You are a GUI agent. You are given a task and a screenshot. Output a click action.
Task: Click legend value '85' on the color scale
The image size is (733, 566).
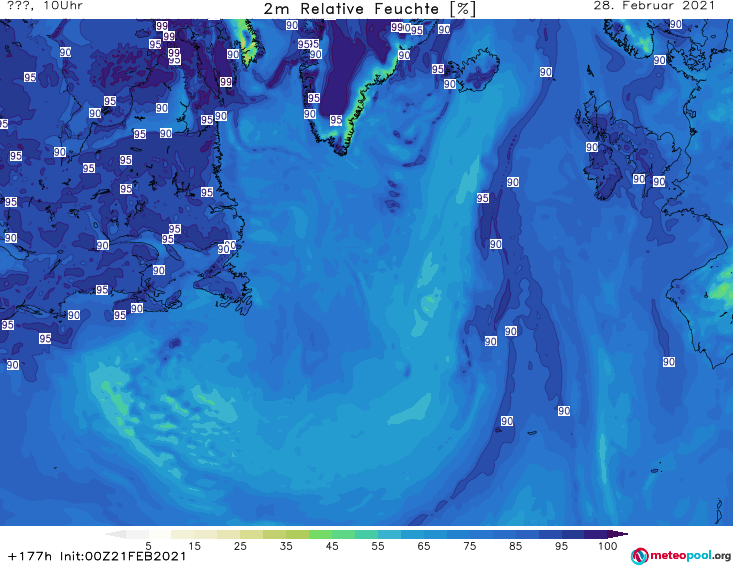tap(515, 546)
